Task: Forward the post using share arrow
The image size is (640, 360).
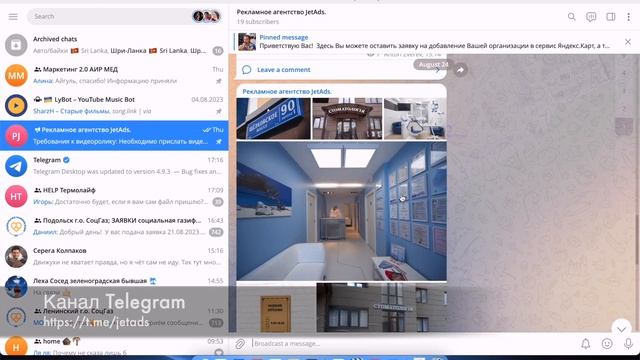Action: (460, 70)
